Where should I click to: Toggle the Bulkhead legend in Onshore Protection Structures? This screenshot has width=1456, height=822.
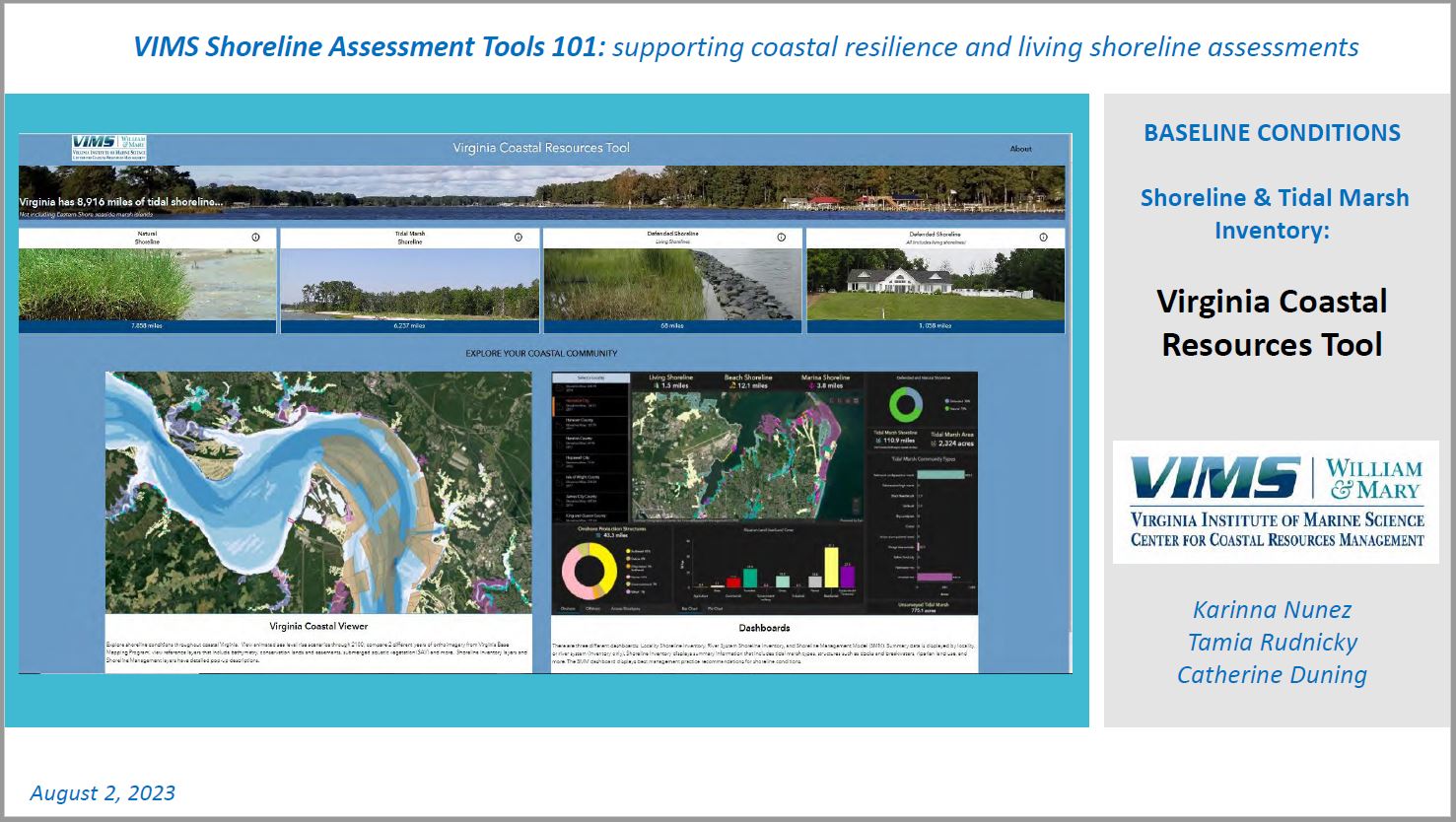coord(629,551)
